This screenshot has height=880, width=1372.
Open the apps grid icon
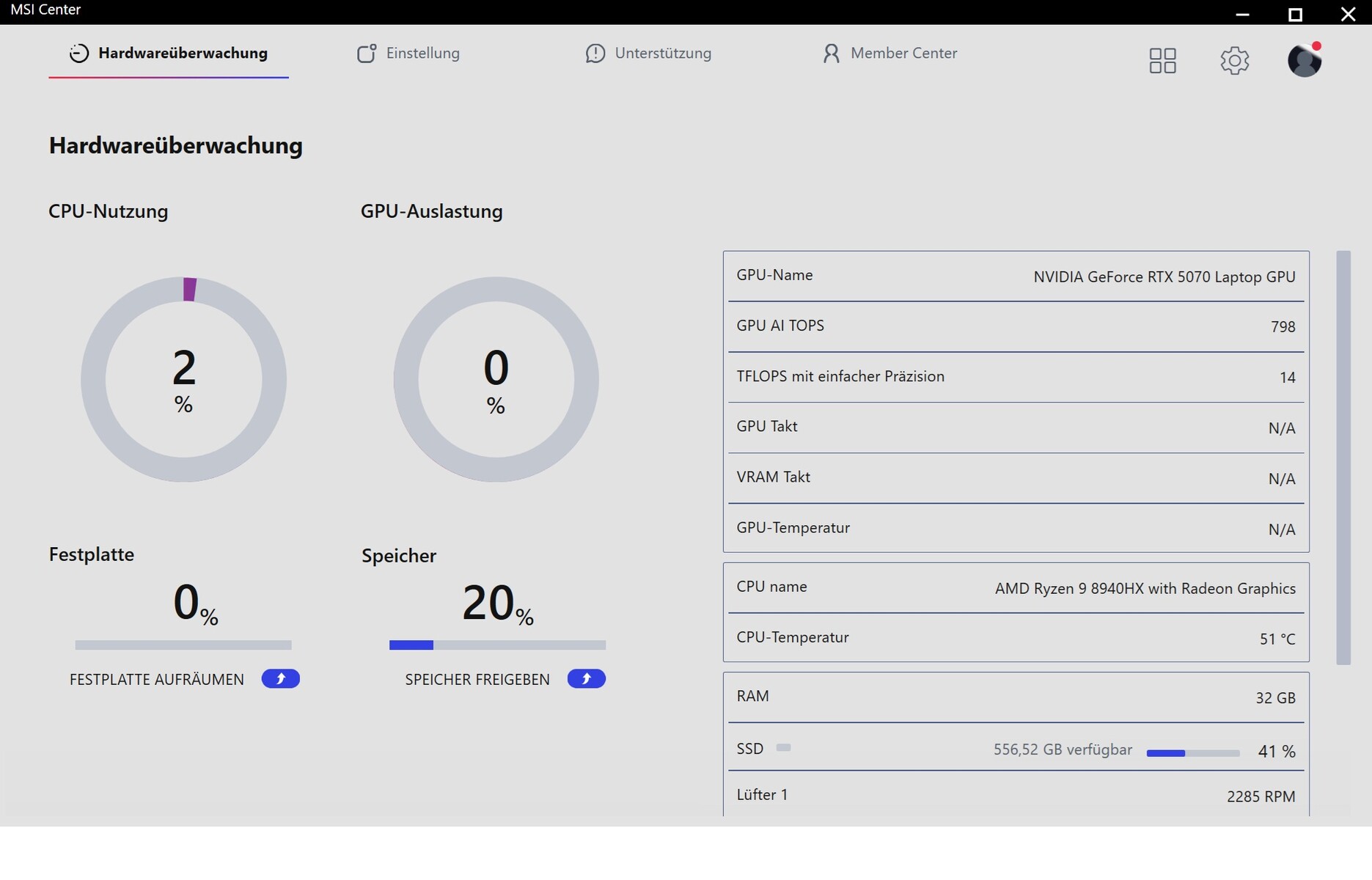click(1162, 60)
